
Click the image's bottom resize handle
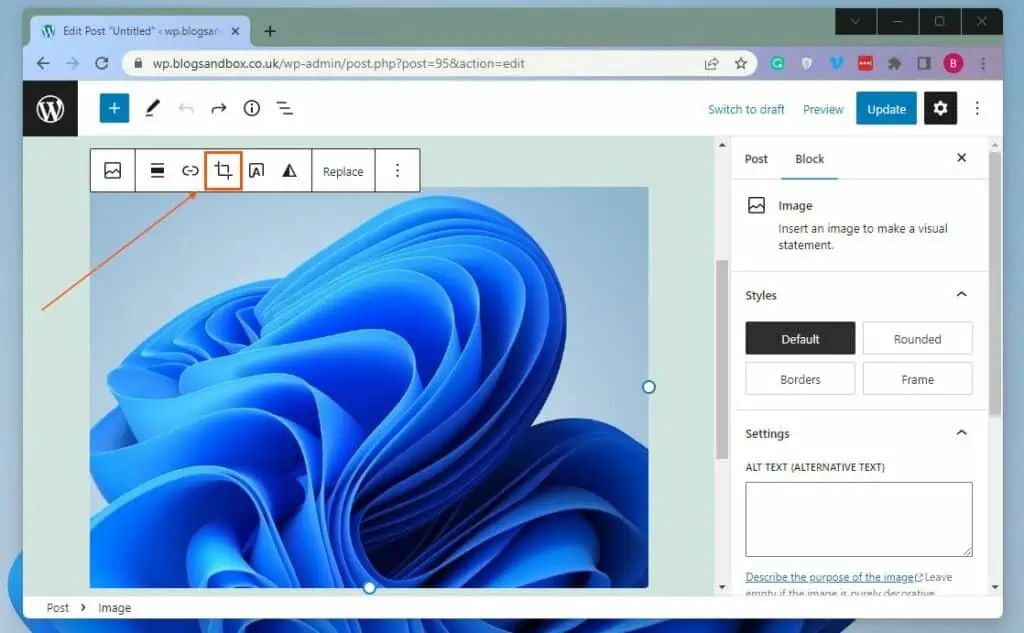click(369, 587)
